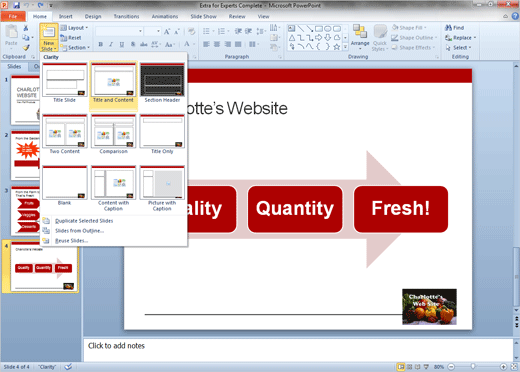Screen dimensions: 520x372
Task: Switch to the Transitions ribbon tab
Action: click(126, 16)
